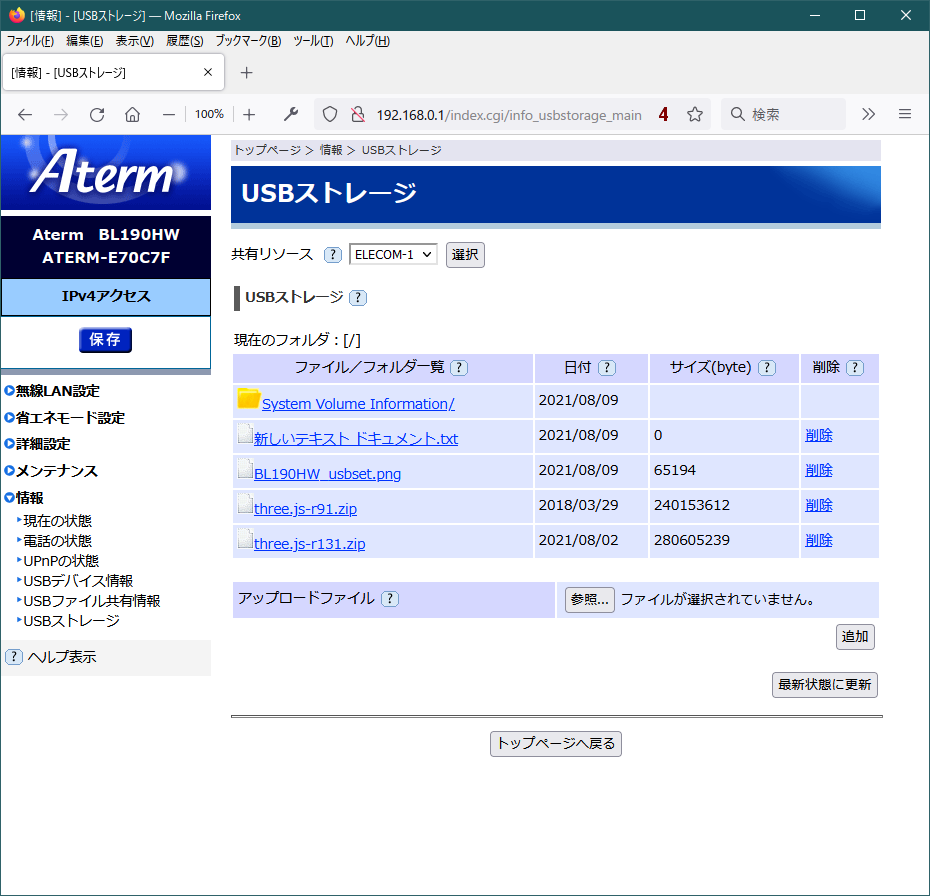The width and height of the screenshot is (930, 896).
Task: Open the 表示(V) menu
Action: (135, 41)
